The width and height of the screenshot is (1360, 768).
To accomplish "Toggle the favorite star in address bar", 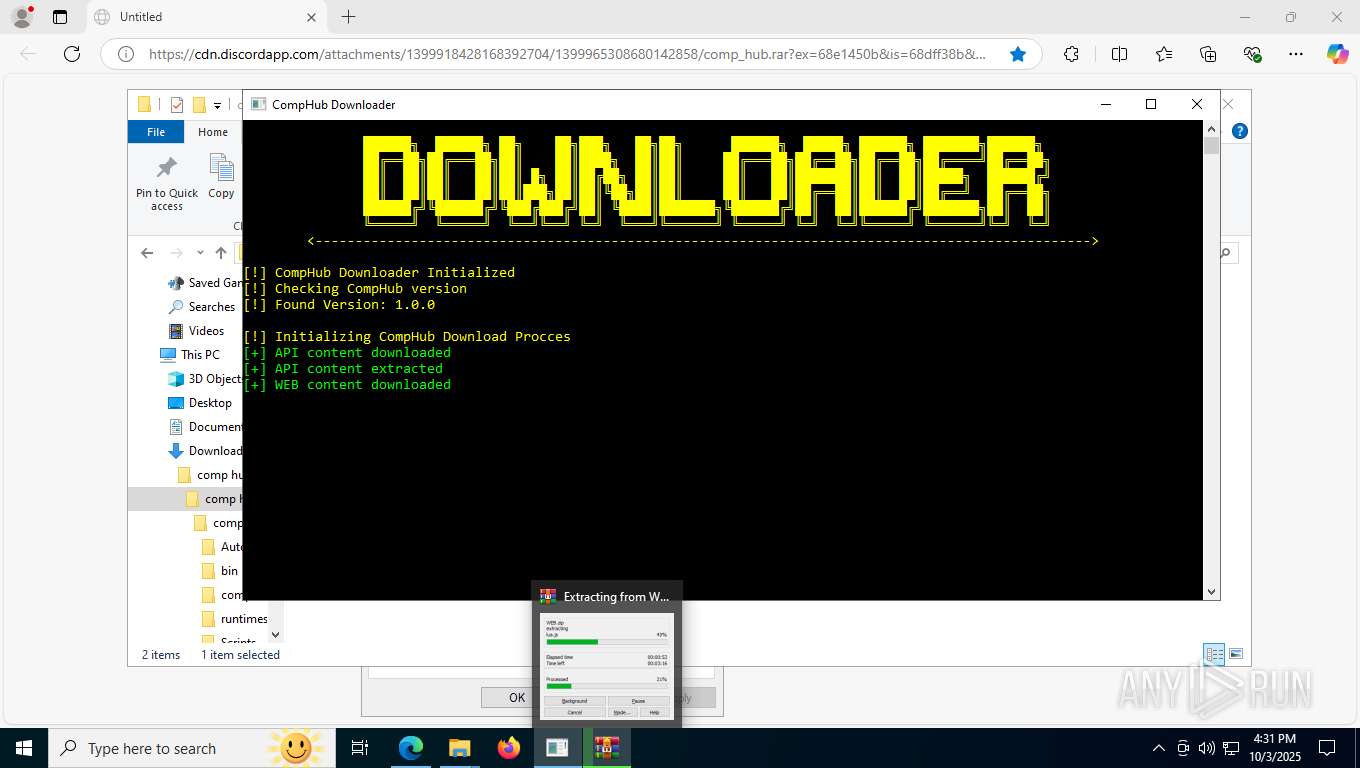I will 1018,54.
